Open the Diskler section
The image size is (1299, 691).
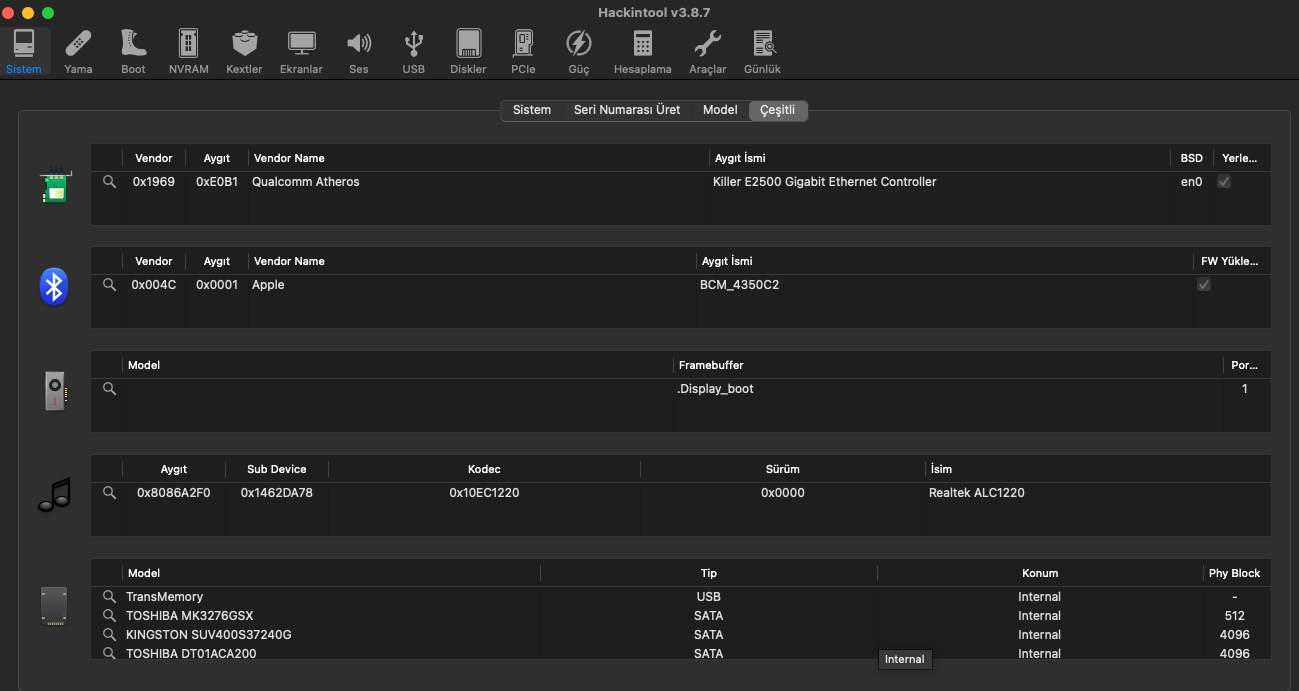point(468,51)
